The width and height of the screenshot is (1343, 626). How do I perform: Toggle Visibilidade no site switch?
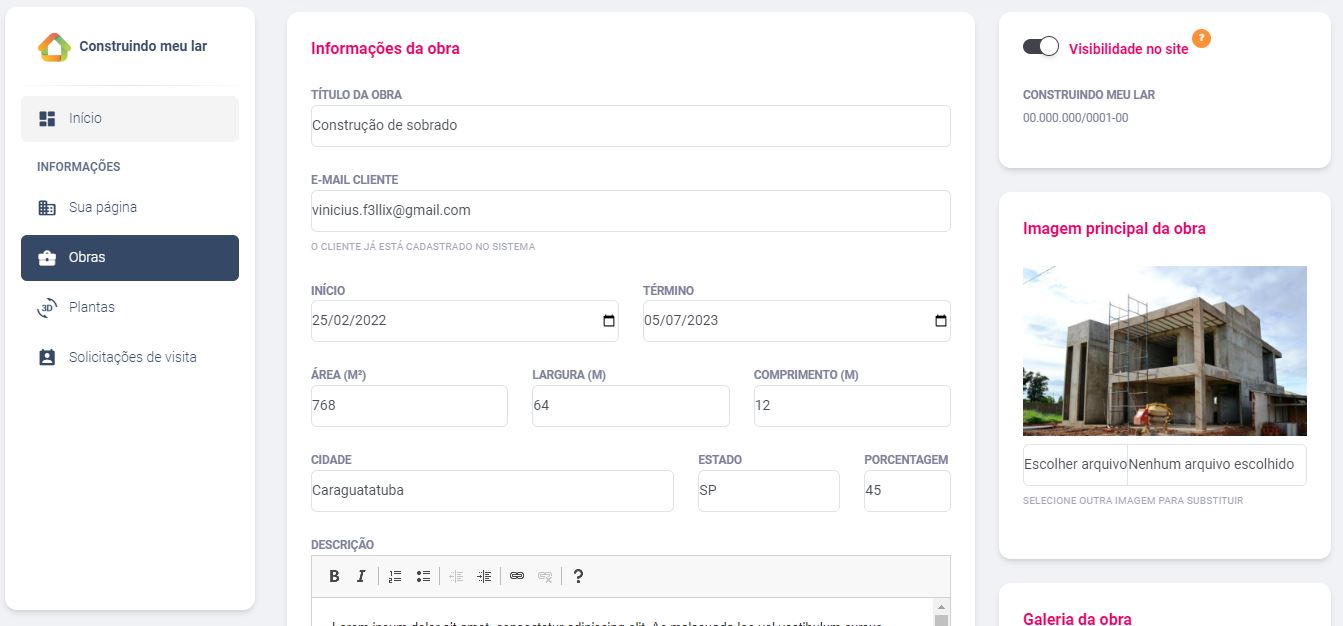click(1041, 46)
